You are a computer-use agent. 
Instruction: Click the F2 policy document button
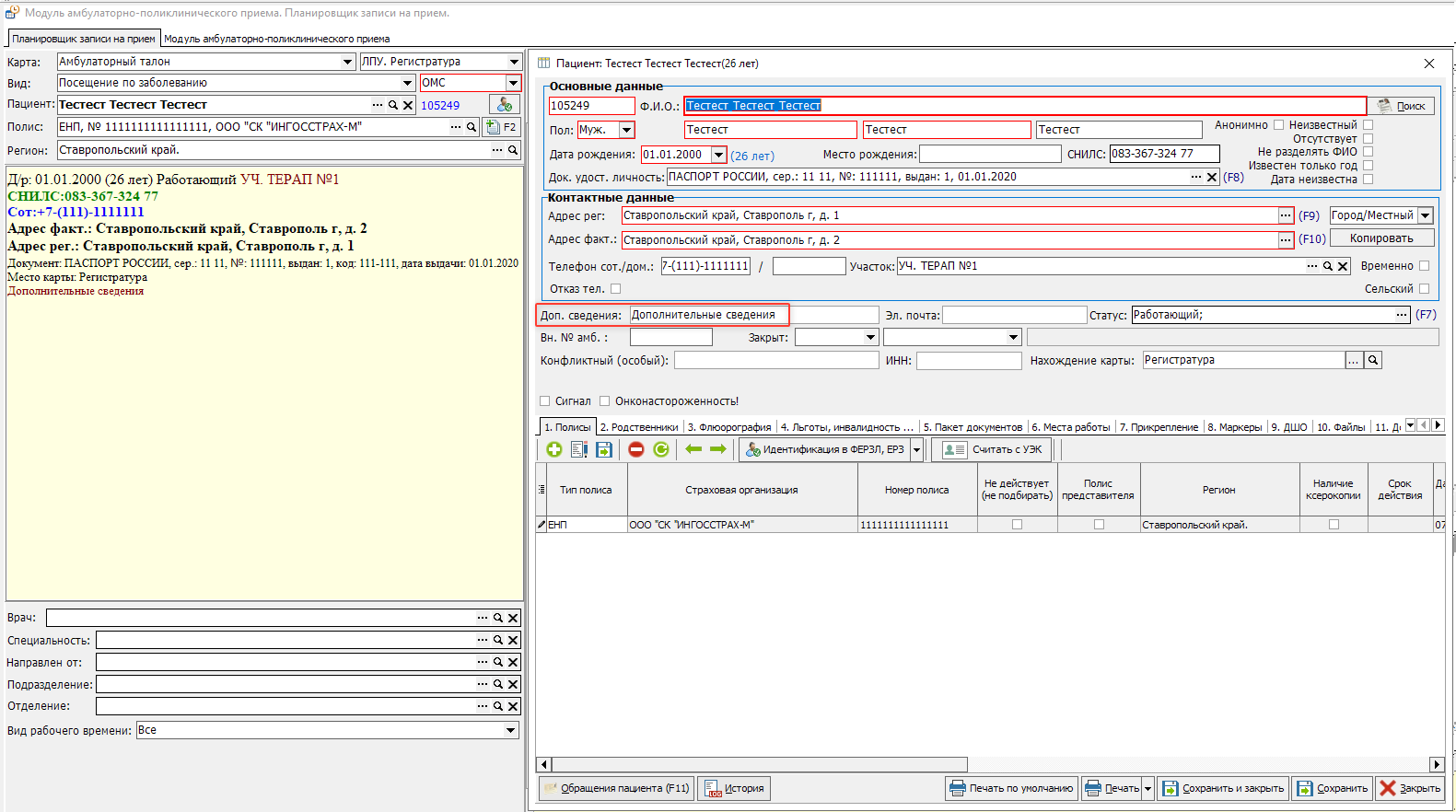tap(502, 127)
